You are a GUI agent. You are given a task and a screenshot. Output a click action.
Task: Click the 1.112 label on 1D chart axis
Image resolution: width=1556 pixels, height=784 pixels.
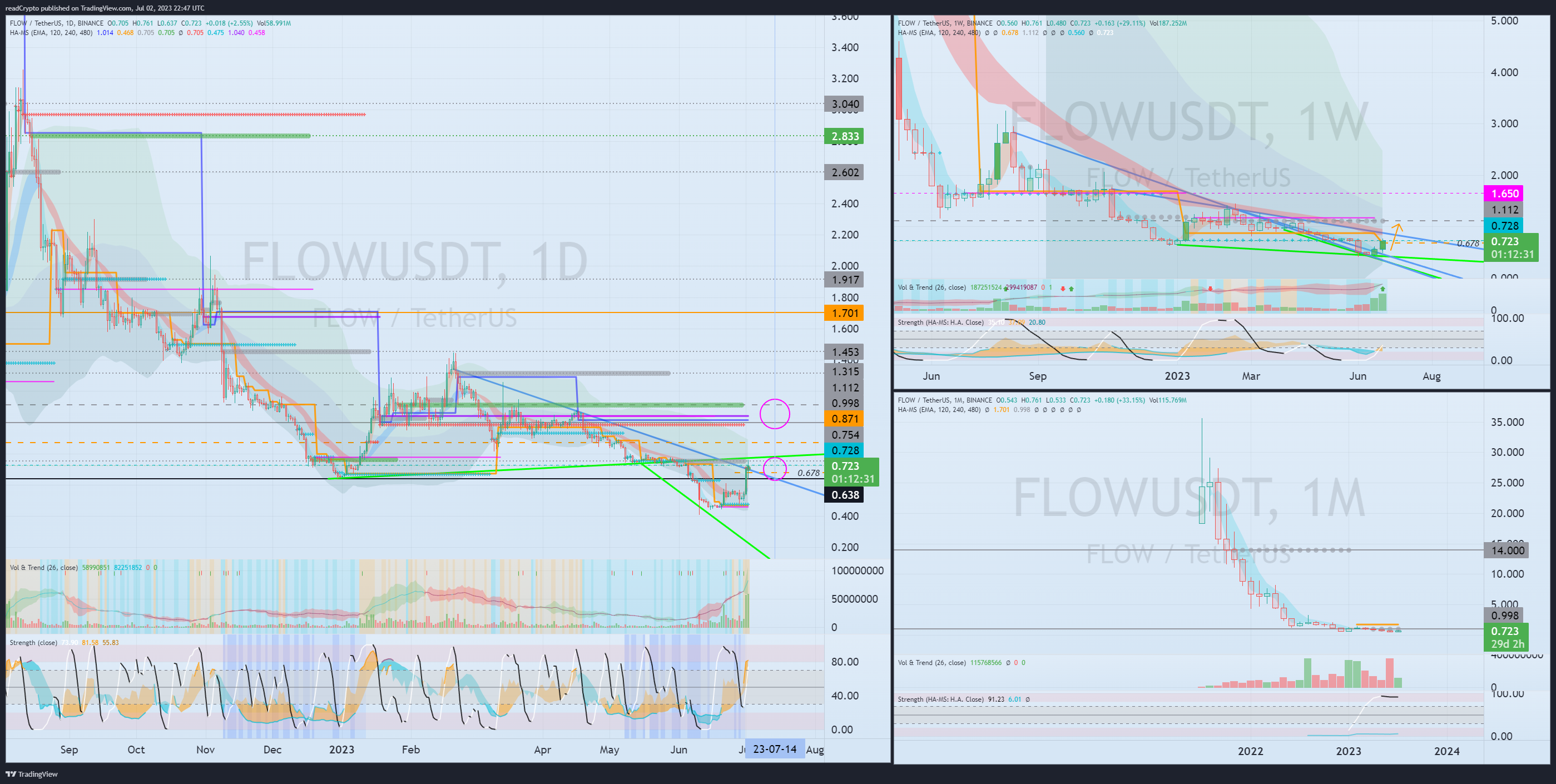click(844, 388)
